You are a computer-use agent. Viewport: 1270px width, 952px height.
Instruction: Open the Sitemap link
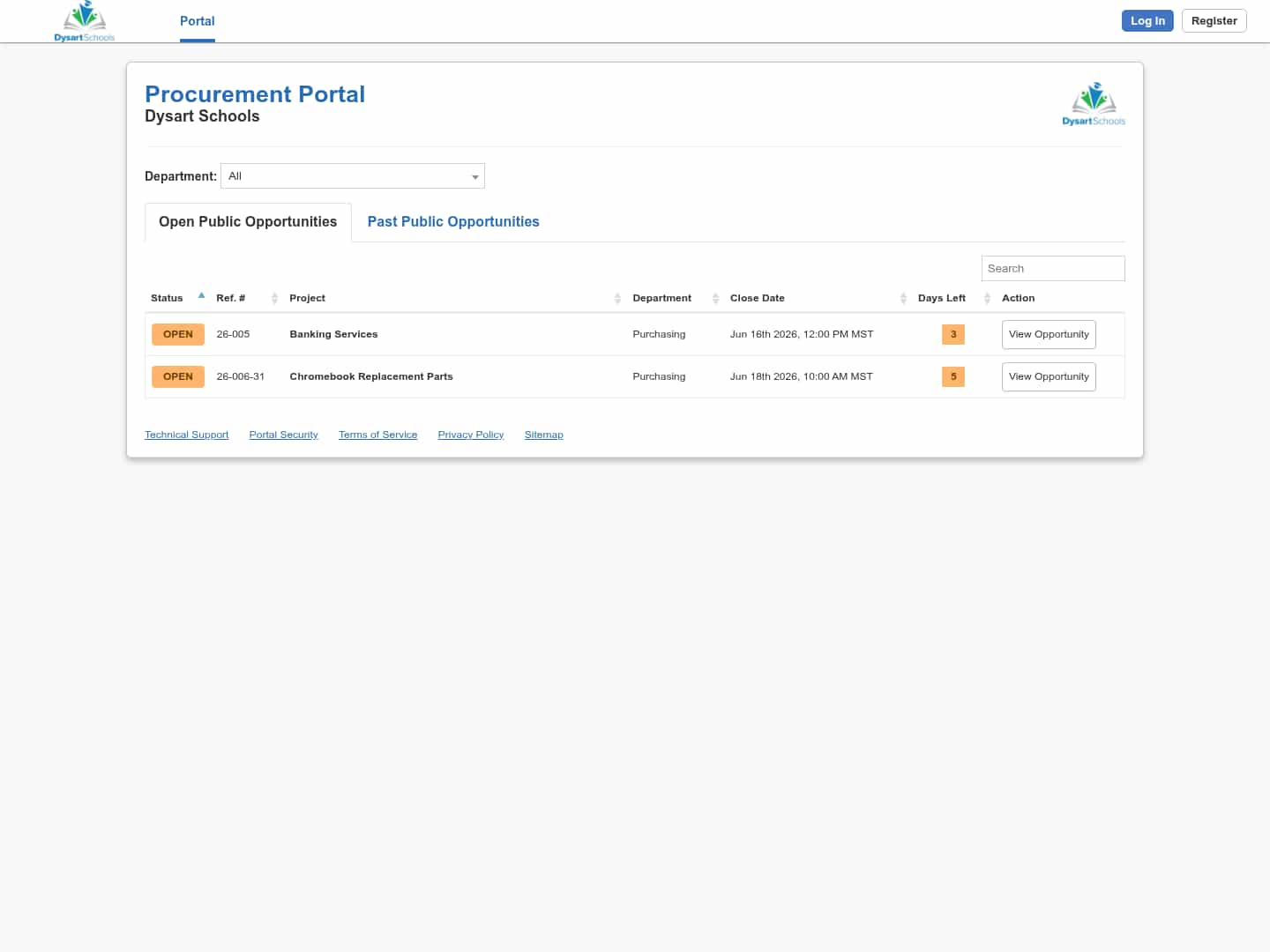543,435
